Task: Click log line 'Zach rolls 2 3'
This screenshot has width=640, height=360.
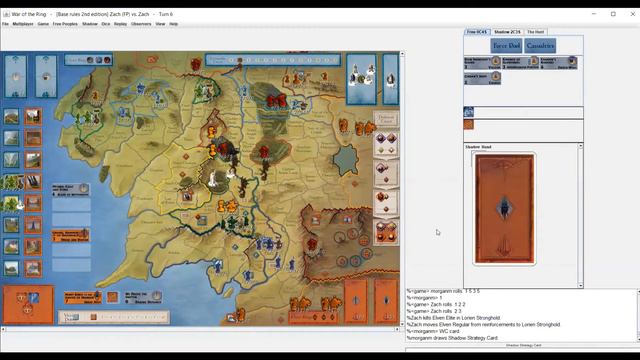Action: point(434,311)
